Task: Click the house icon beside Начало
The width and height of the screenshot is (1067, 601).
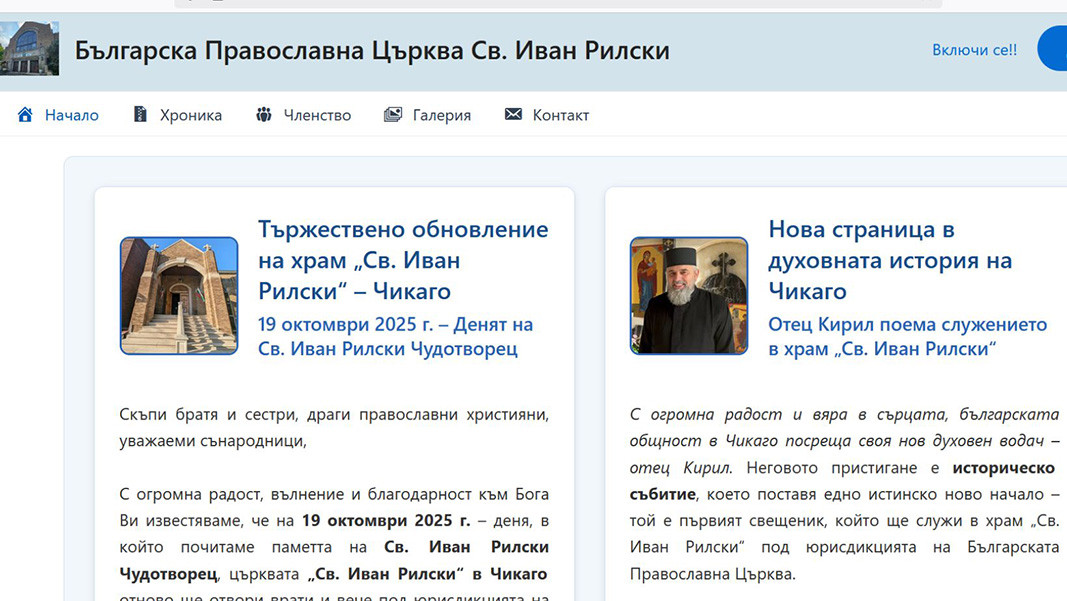Action: tap(25, 115)
